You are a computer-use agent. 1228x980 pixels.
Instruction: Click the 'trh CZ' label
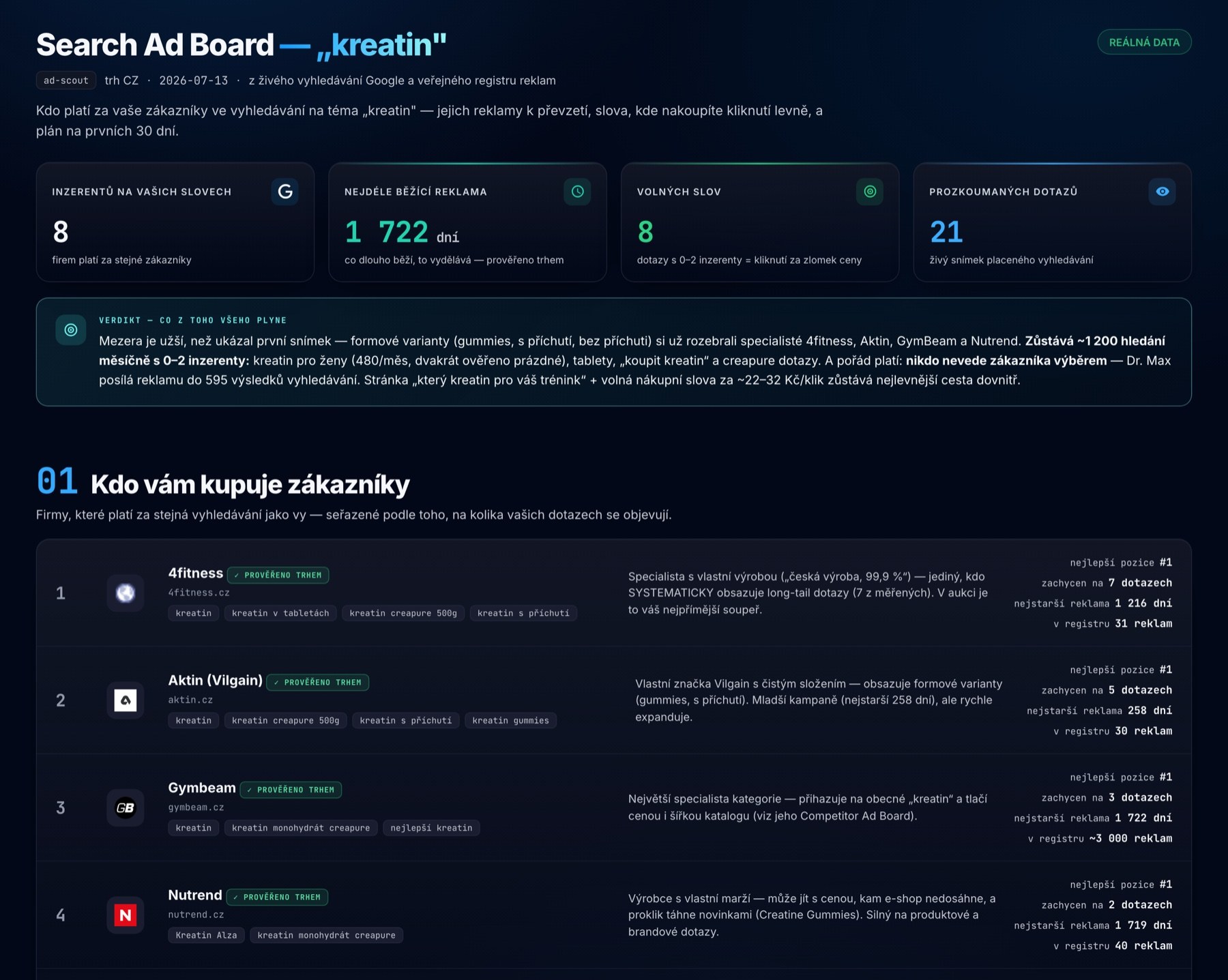tap(121, 80)
